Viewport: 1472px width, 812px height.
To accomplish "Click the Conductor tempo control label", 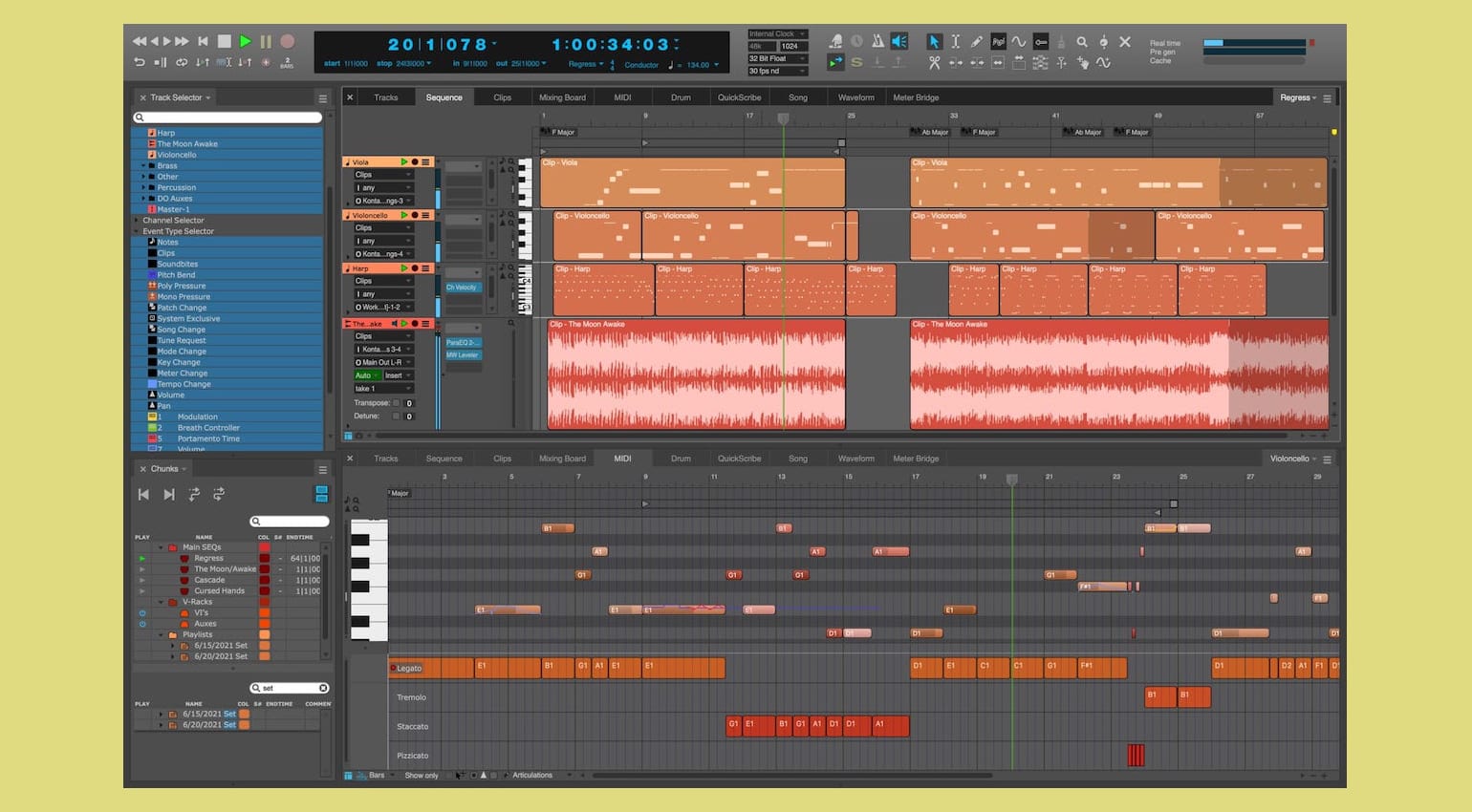I will (x=641, y=65).
